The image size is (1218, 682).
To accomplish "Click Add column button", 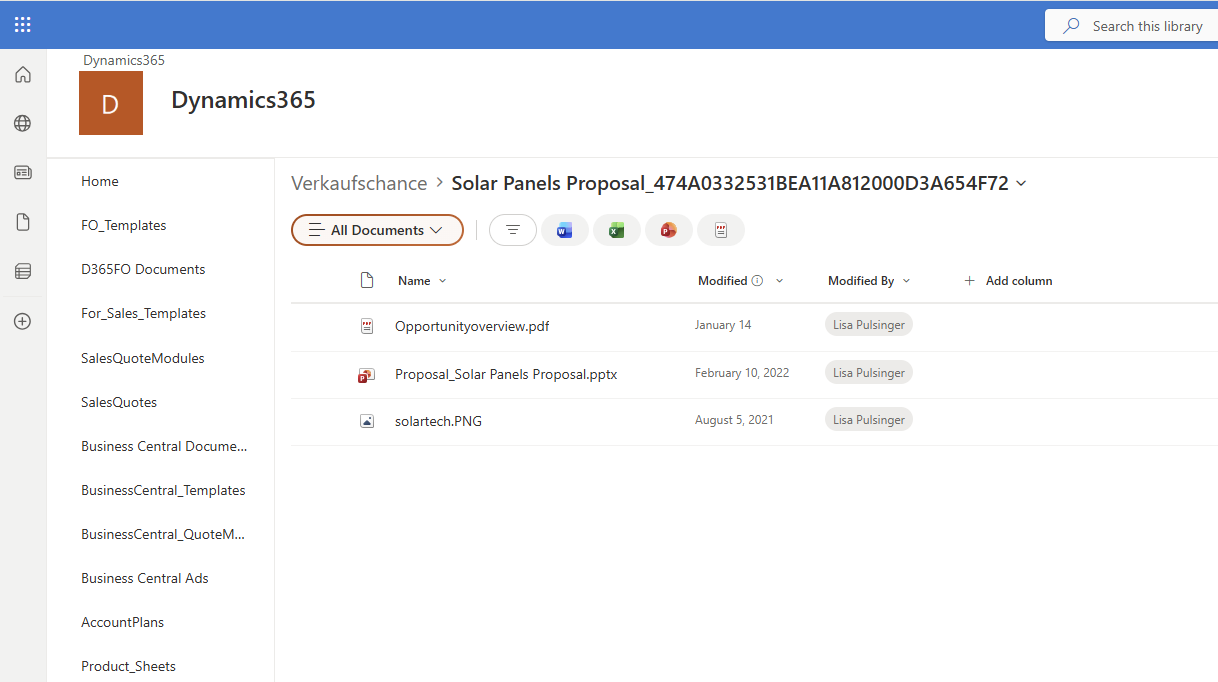I will 1008,281.
